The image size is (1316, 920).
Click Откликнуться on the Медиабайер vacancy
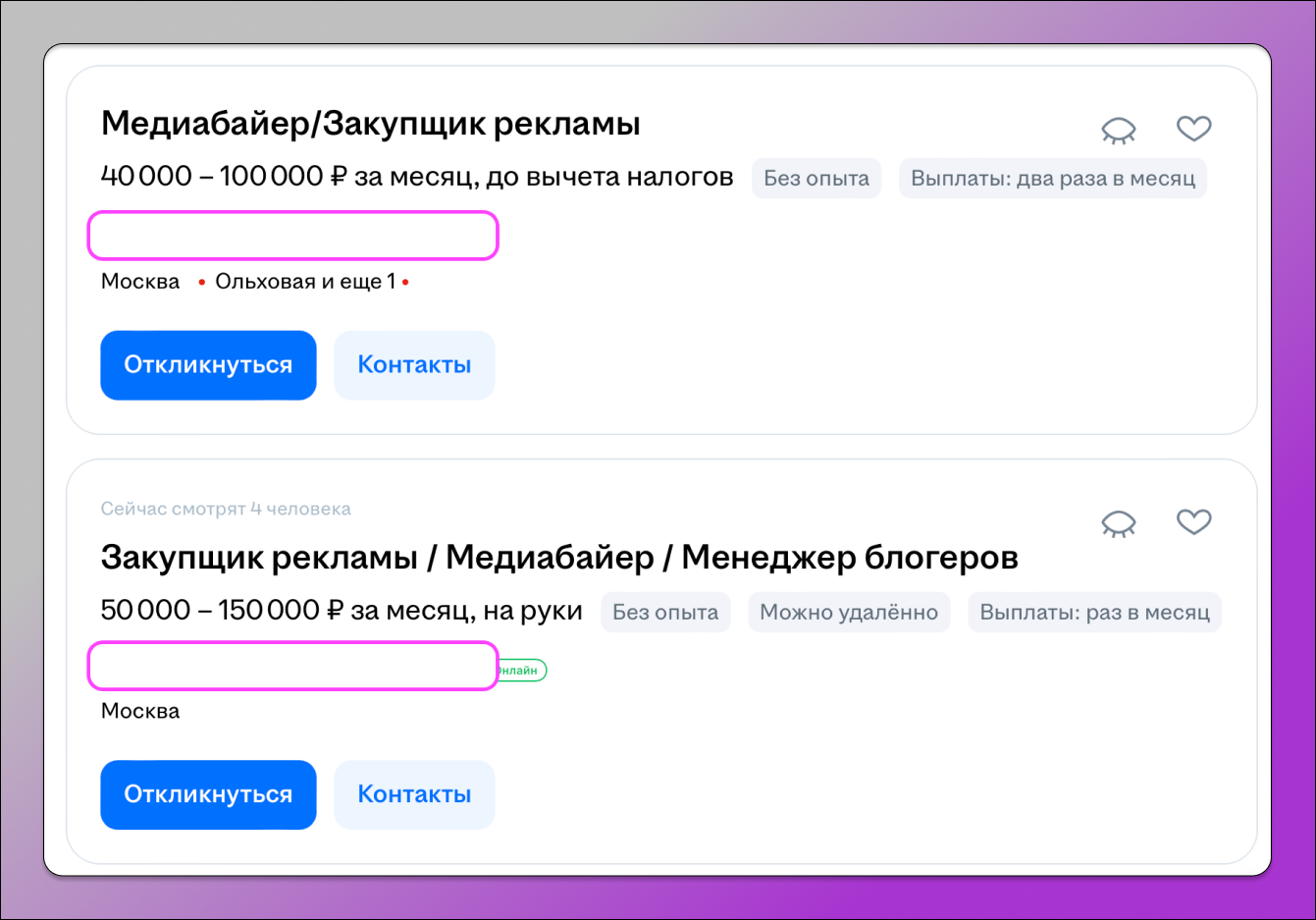click(208, 364)
